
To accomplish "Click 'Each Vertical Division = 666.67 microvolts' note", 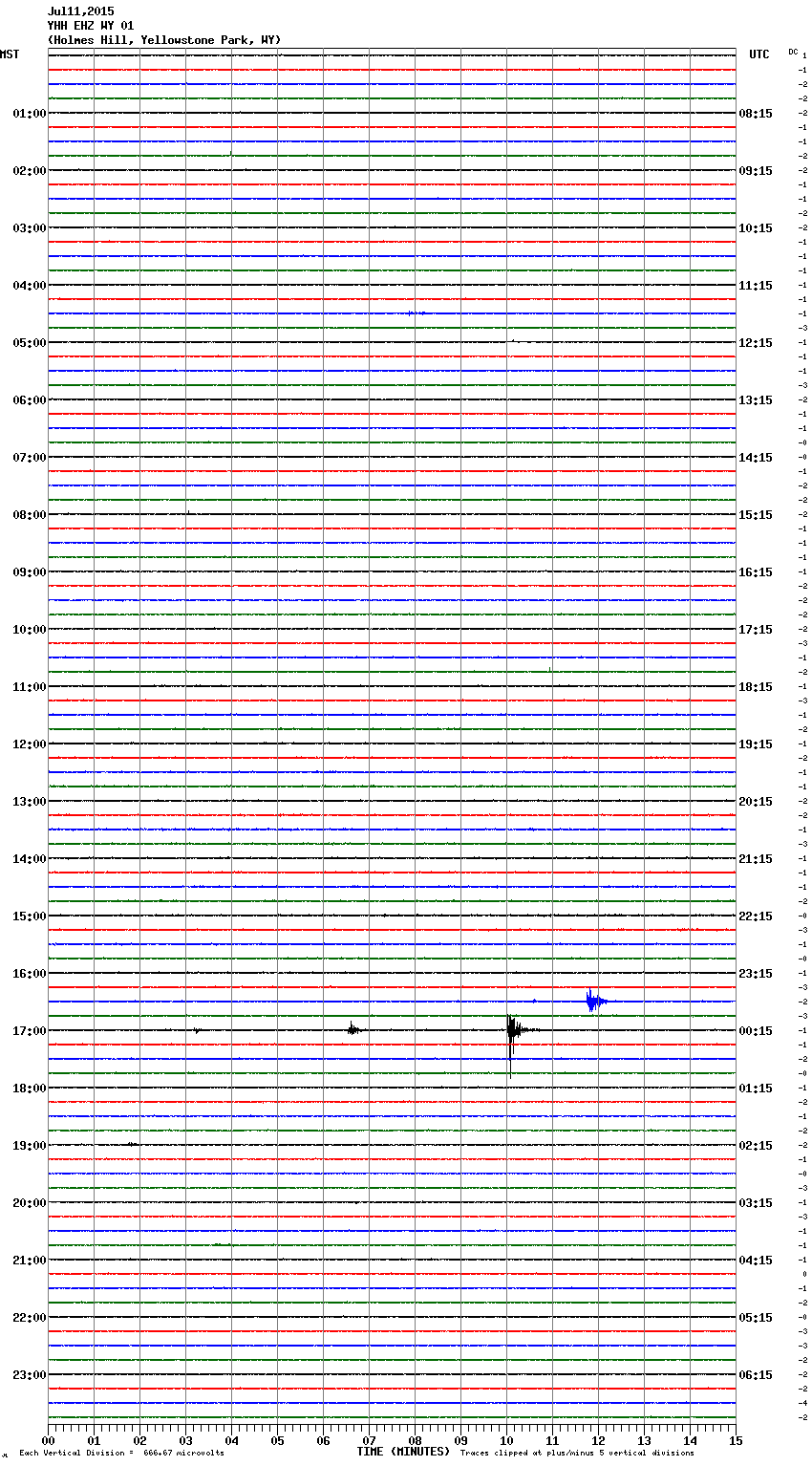I will 122,1453.
